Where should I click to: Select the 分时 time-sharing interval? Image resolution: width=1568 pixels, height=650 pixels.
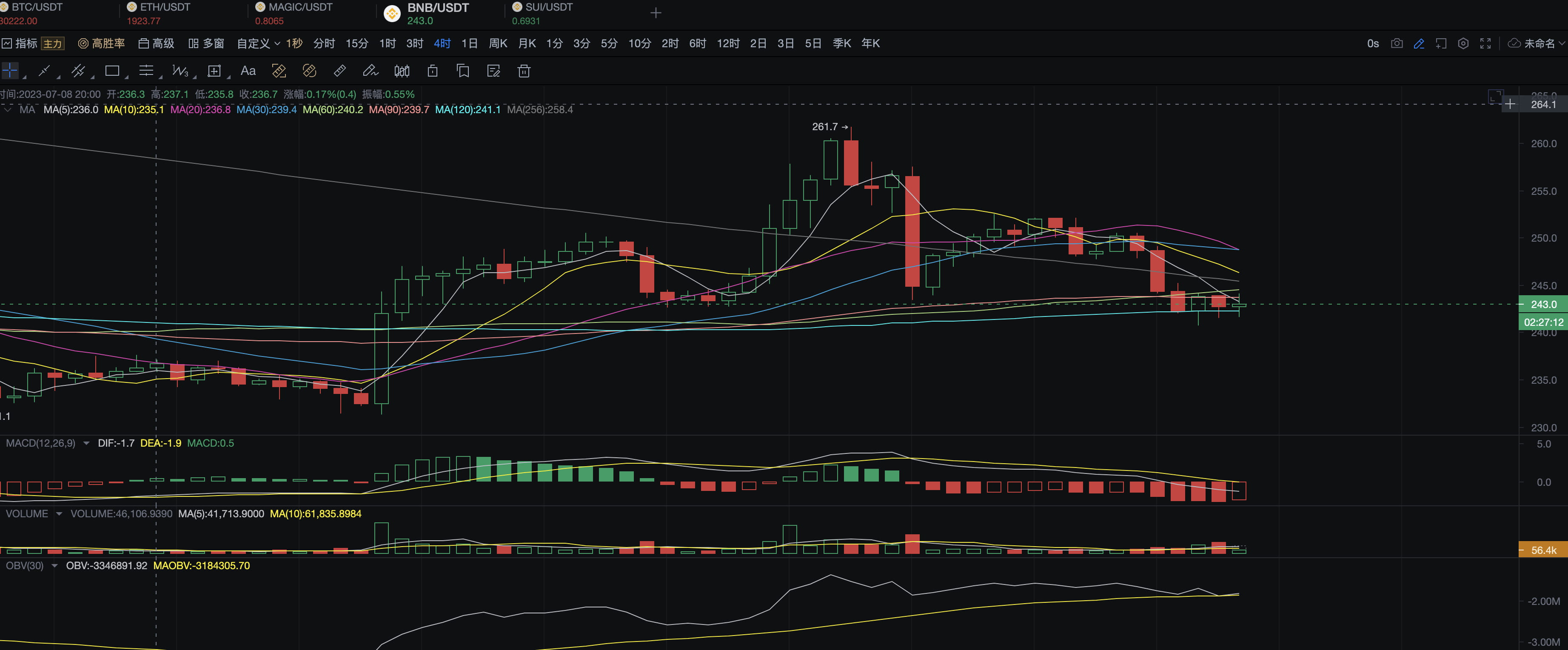[x=324, y=43]
